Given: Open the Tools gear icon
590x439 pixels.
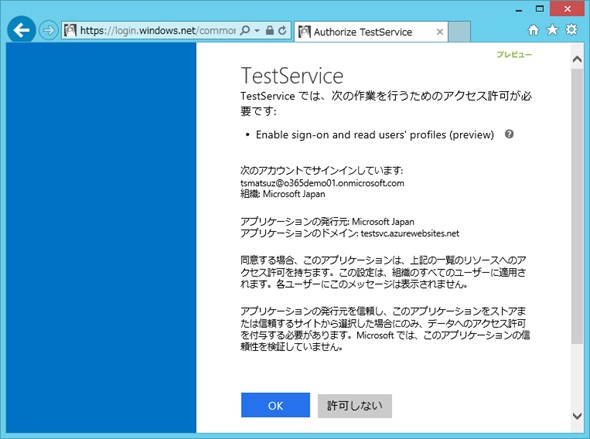Looking at the screenshot, I should 571,29.
